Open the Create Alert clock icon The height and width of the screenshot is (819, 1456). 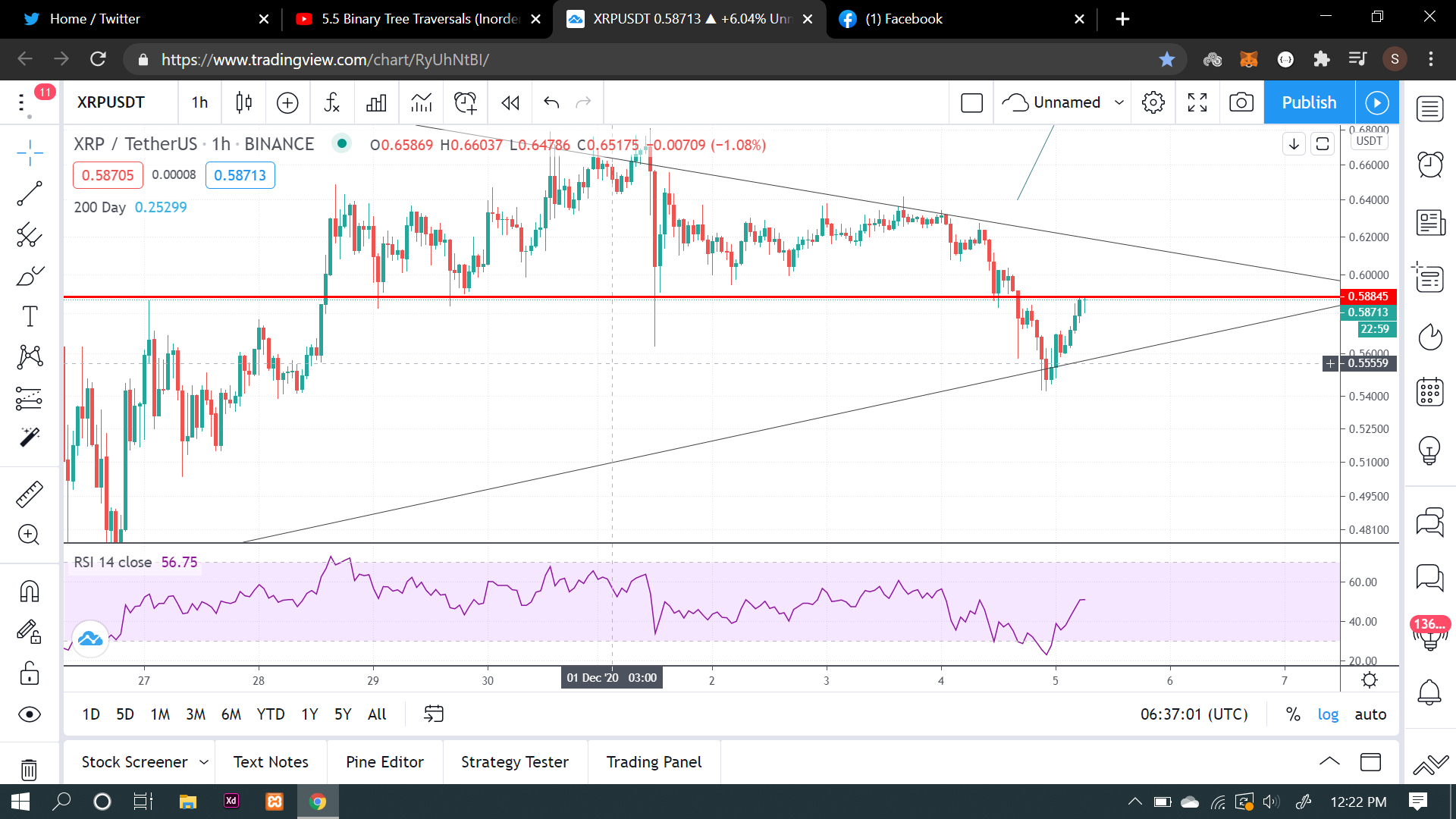(x=465, y=102)
